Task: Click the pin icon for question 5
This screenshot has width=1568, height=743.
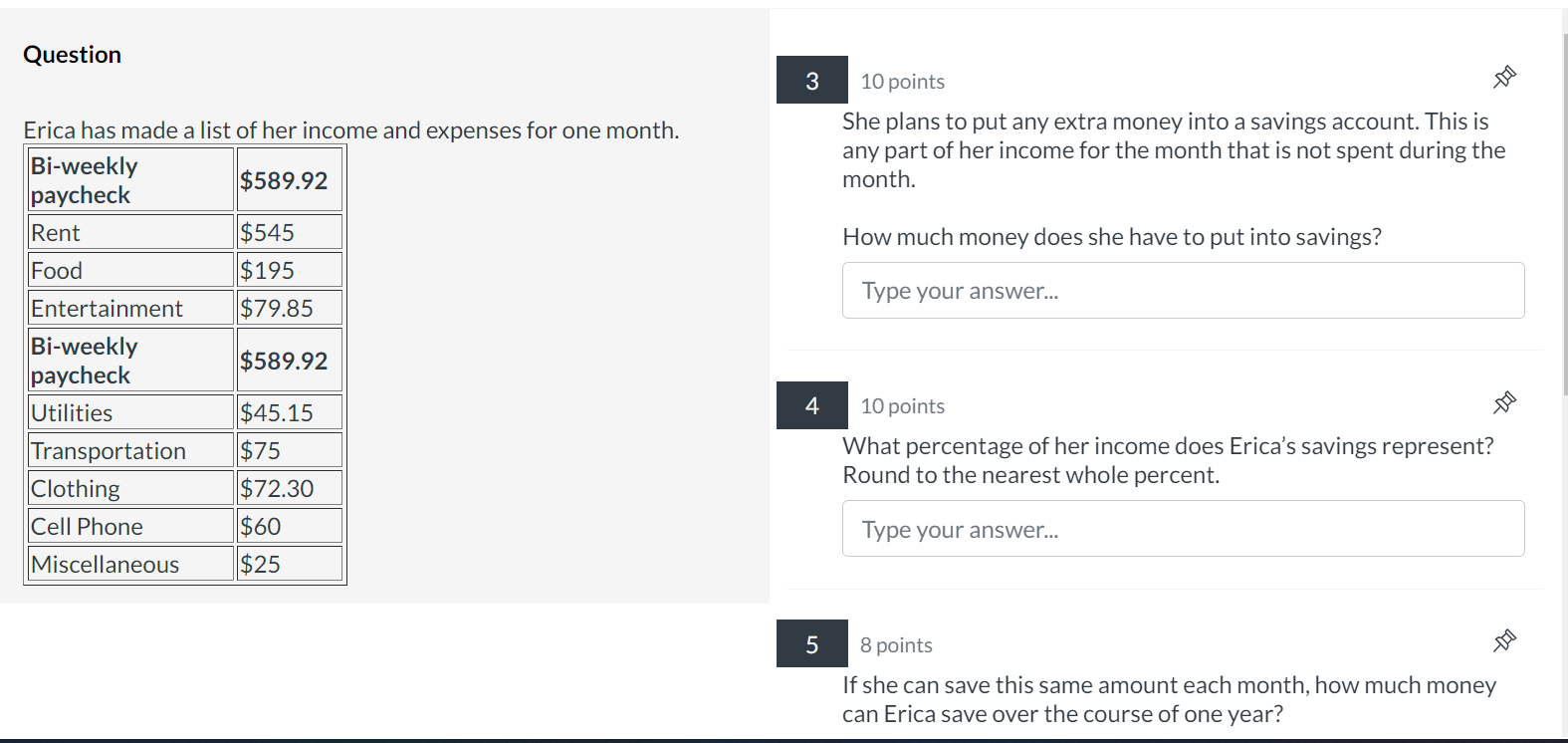Action: click(x=1504, y=640)
